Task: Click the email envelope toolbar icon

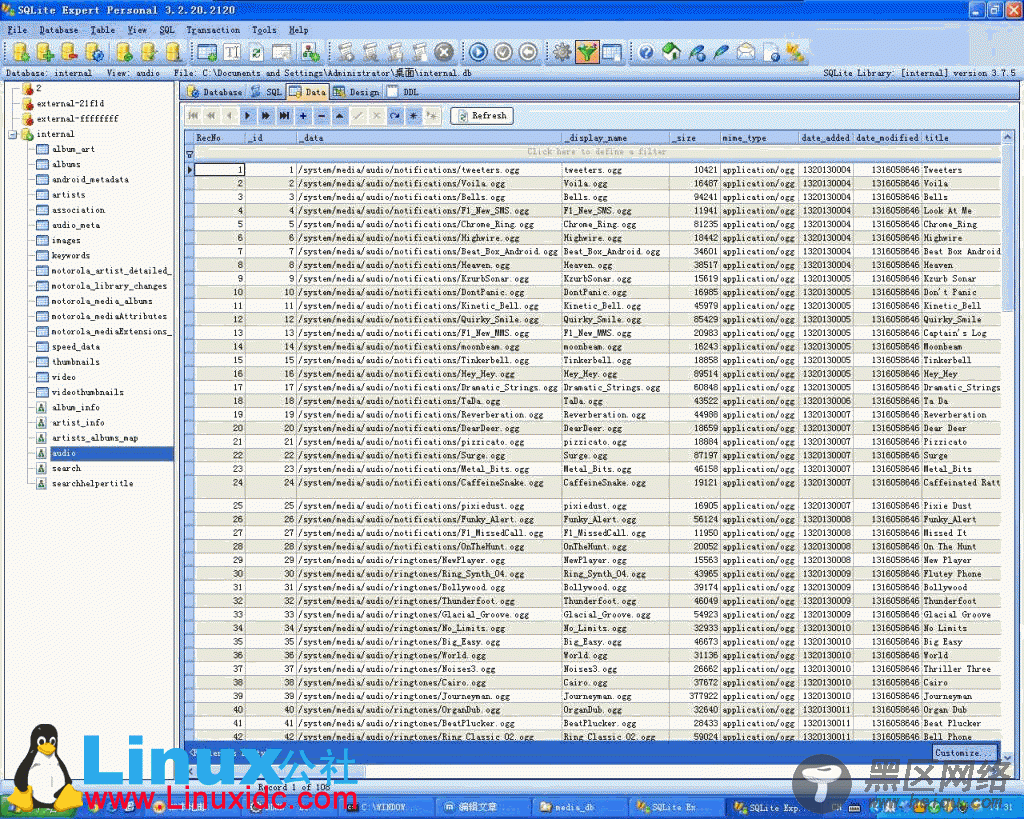Action: 746,52
